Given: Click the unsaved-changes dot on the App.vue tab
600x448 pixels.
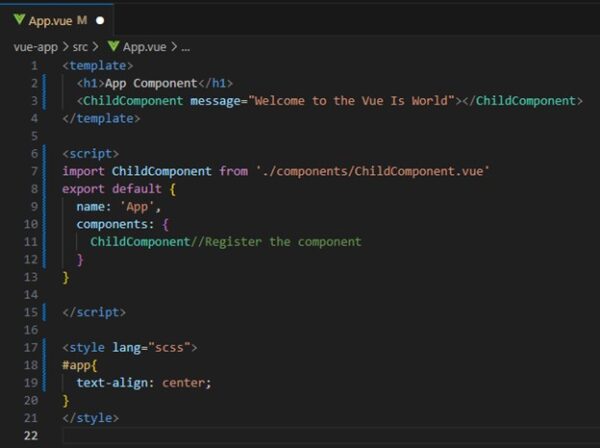Looking at the screenshot, I should click(x=100, y=20).
